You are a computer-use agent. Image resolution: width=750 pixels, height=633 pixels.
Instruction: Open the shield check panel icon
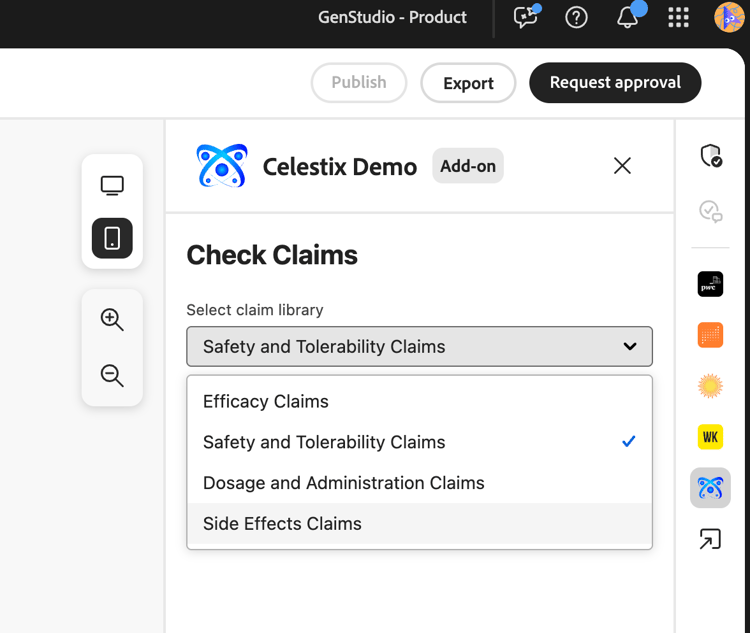710,156
